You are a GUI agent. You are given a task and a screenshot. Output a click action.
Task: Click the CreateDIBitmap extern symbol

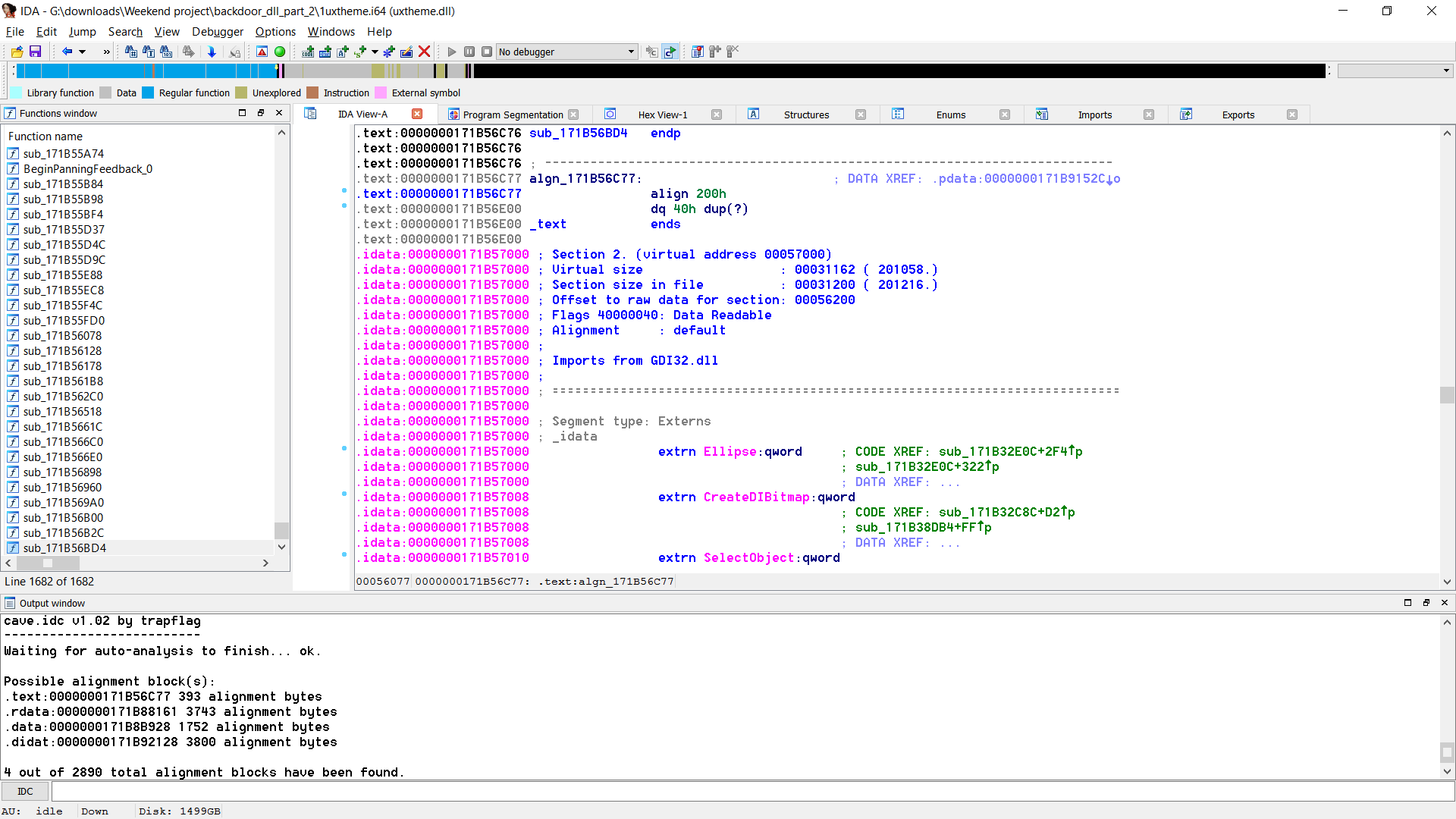[x=756, y=497]
